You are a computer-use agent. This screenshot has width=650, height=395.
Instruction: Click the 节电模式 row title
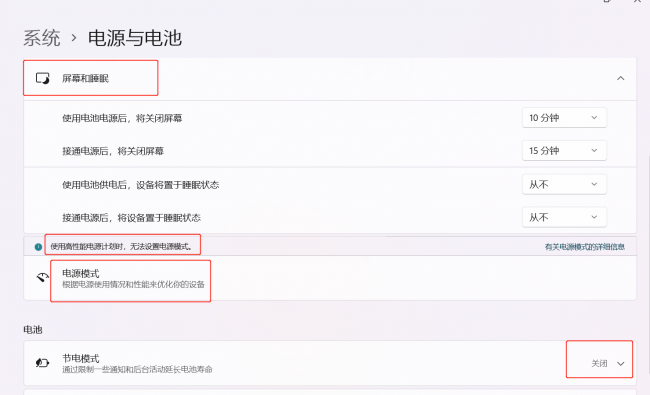[x=81, y=359]
